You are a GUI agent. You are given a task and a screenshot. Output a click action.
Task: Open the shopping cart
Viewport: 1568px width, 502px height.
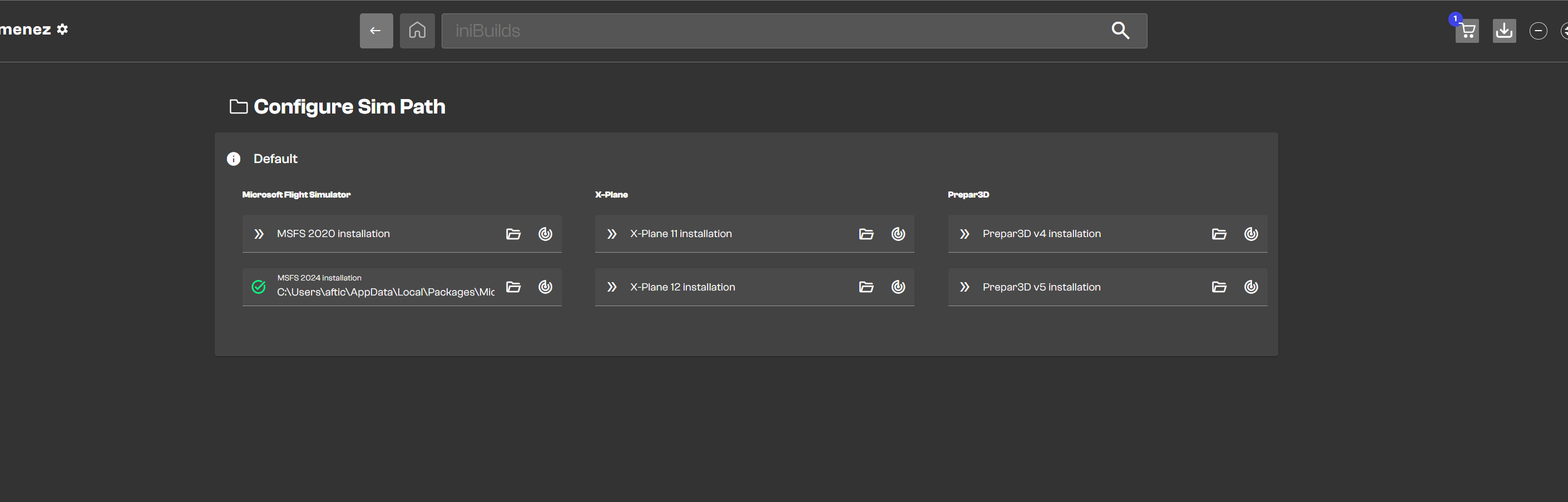pyautogui.click(x=1467, y=31)
